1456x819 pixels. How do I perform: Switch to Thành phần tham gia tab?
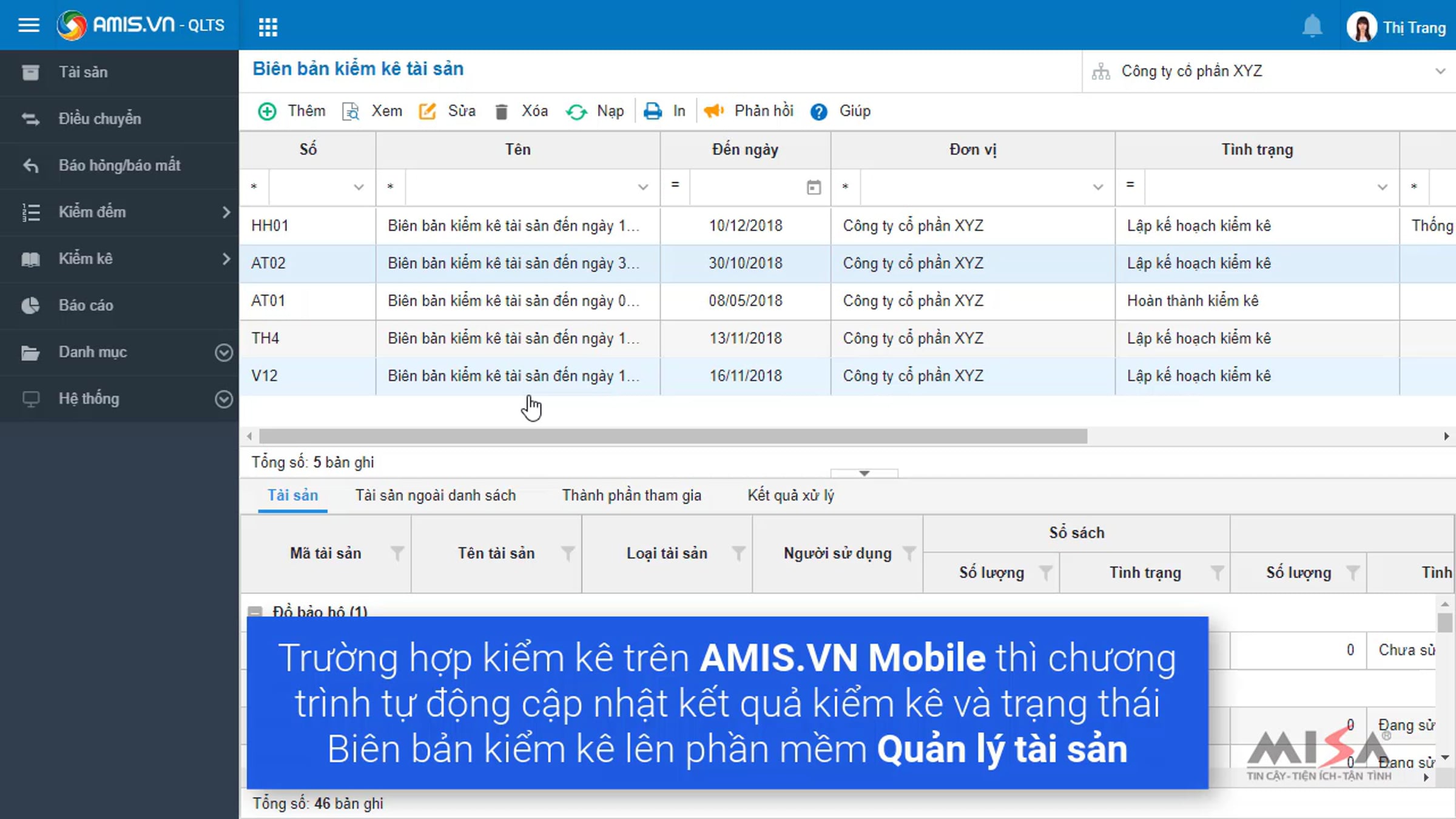(632, 496)
